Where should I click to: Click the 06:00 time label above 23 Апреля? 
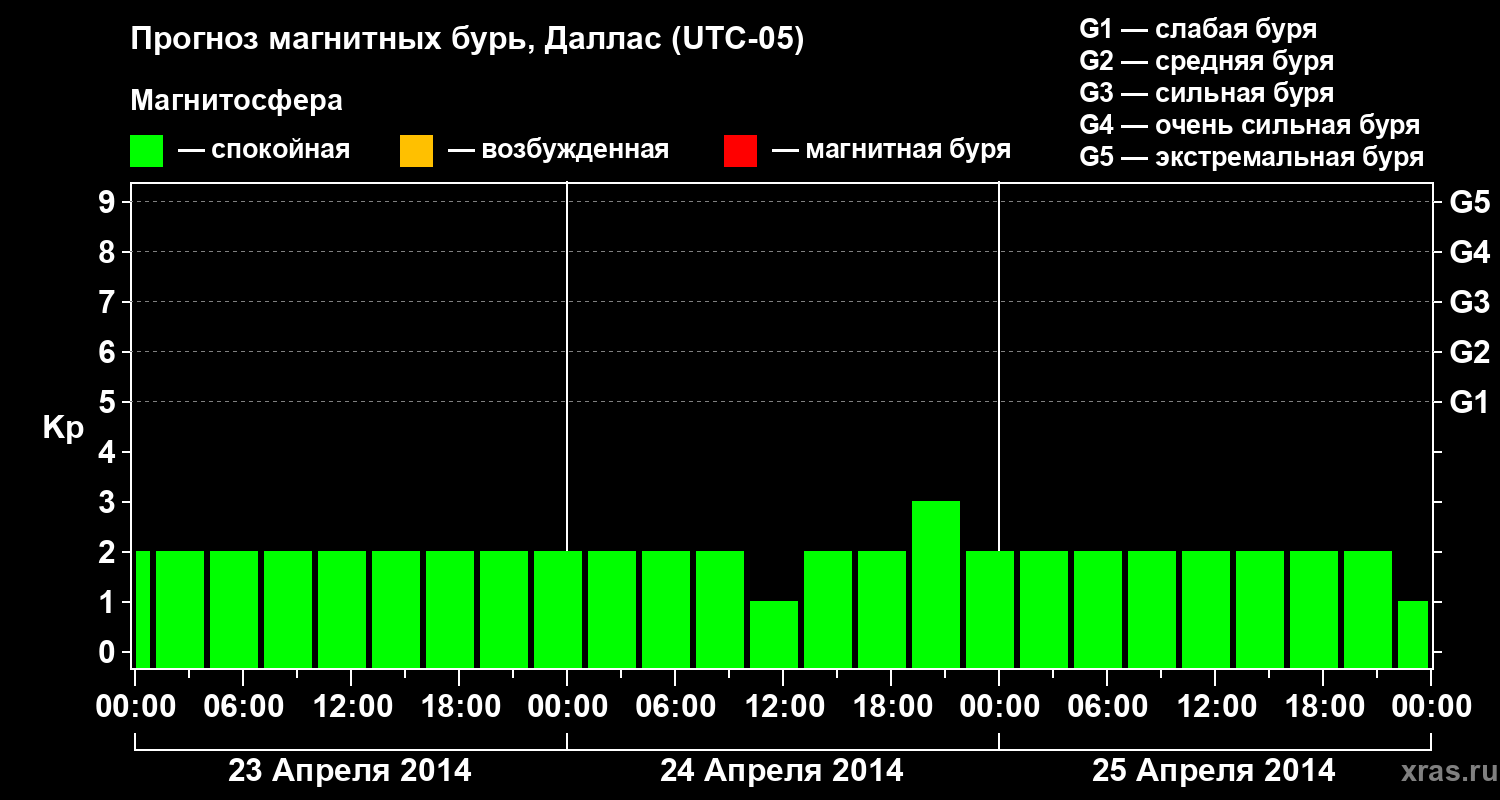point(245,707)
